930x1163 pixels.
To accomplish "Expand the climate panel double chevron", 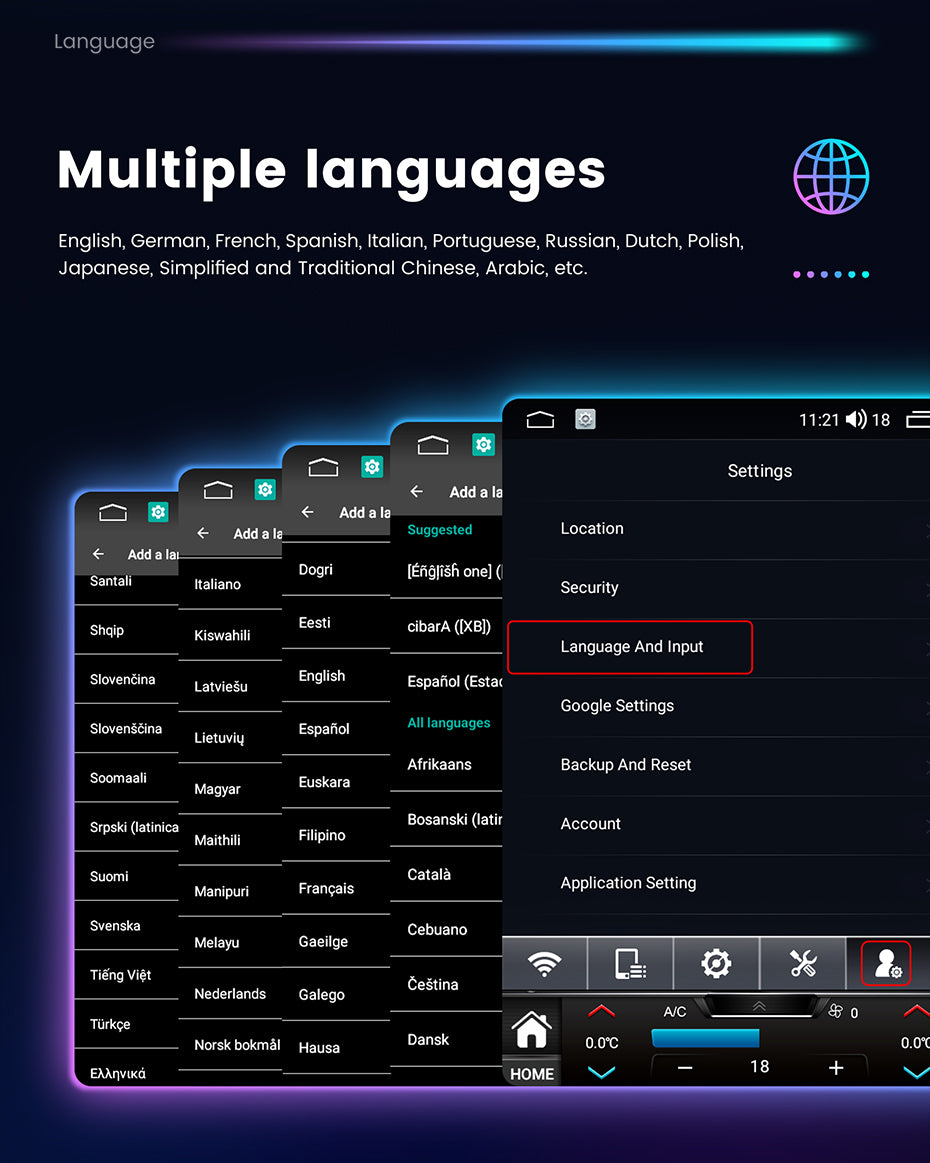I will tap(760, 1006).
